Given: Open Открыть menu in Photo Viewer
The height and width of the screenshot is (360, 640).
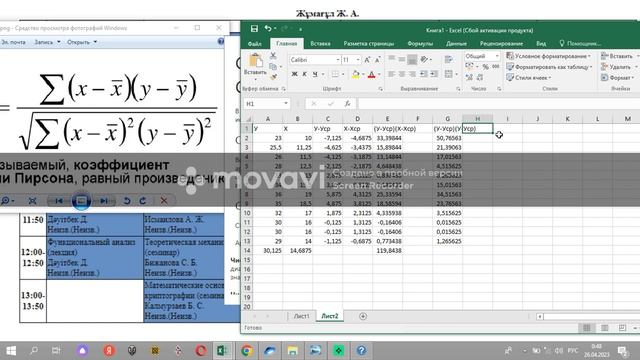Looking at the screenshot, I should pos(82,42).
